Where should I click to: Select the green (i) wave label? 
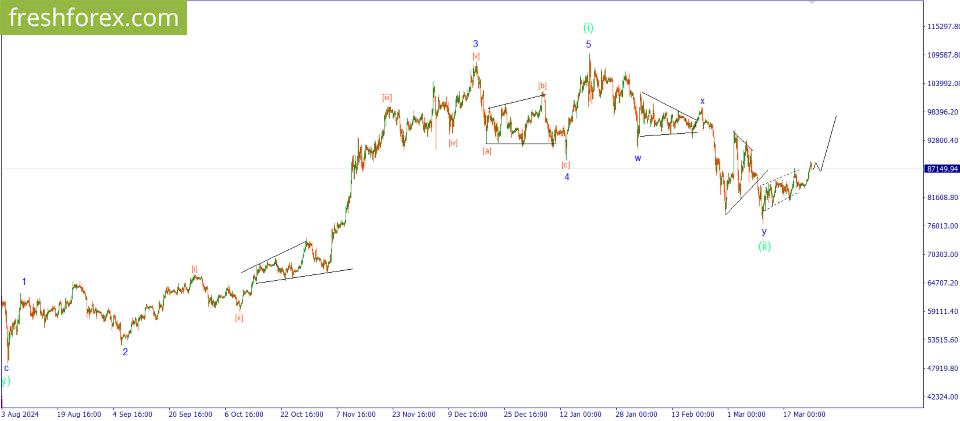(588, 28)
